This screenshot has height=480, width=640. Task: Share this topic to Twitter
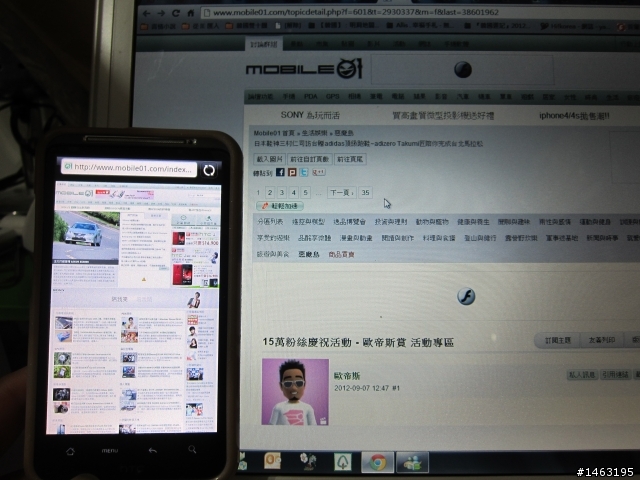point(304,172)
